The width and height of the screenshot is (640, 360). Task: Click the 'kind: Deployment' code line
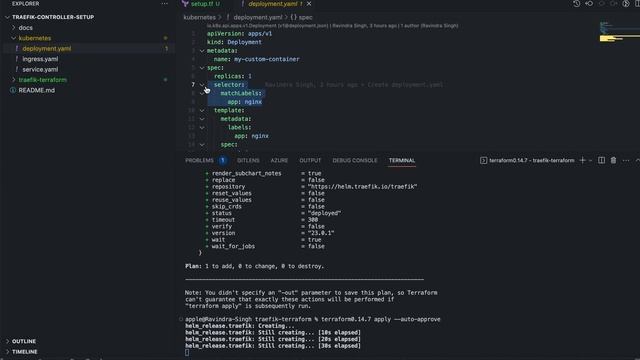pos(234,42)
